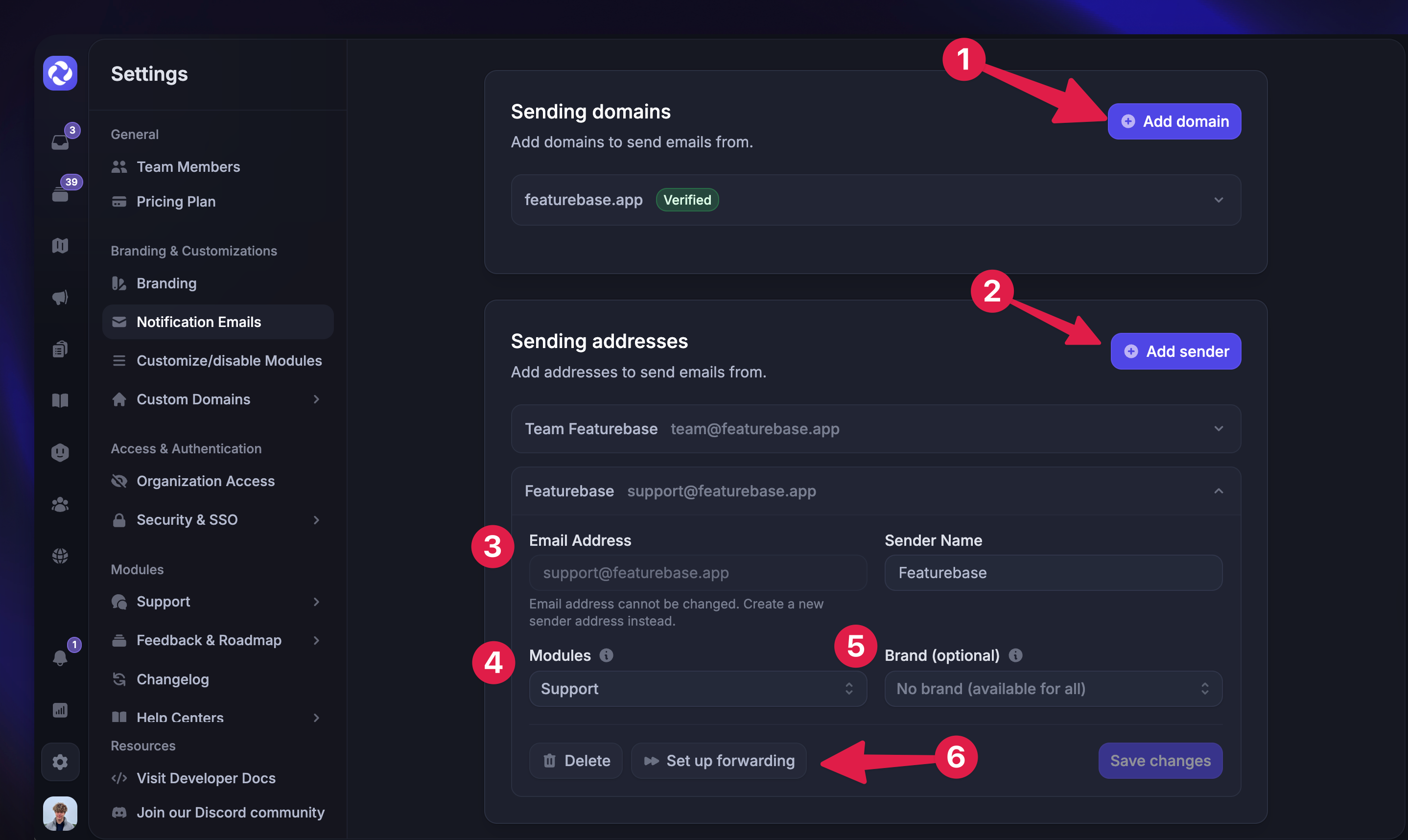The height and width of the screenshot is (840, 1408).
Task: Click the Sender Name input field
Action: (x=1052, y=572)
